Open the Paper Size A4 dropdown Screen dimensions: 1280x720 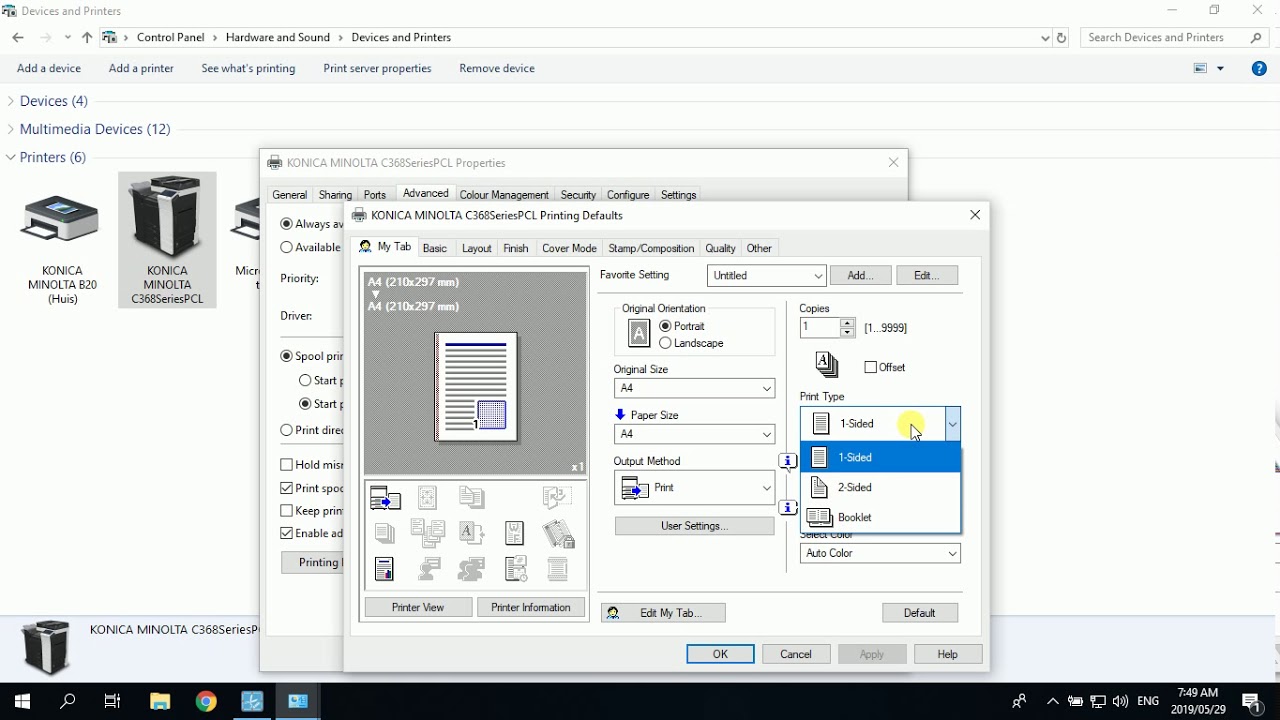coord(694,434)
